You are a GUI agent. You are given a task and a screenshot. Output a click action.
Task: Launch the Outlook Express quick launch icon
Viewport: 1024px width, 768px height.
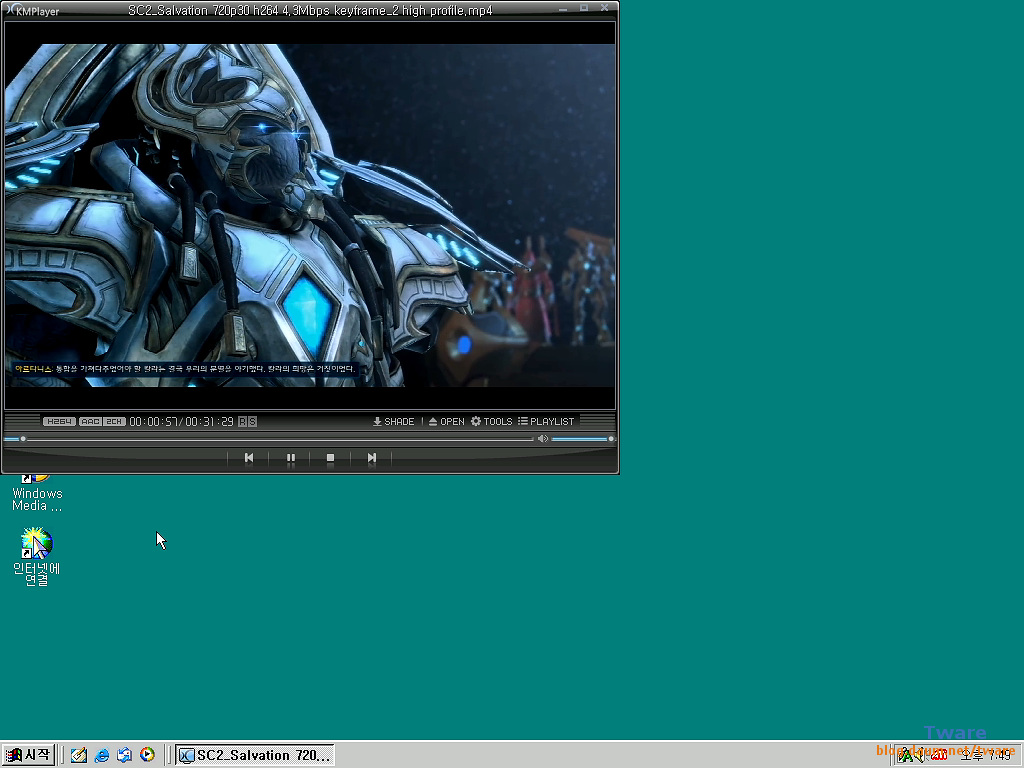pos(125,755)
